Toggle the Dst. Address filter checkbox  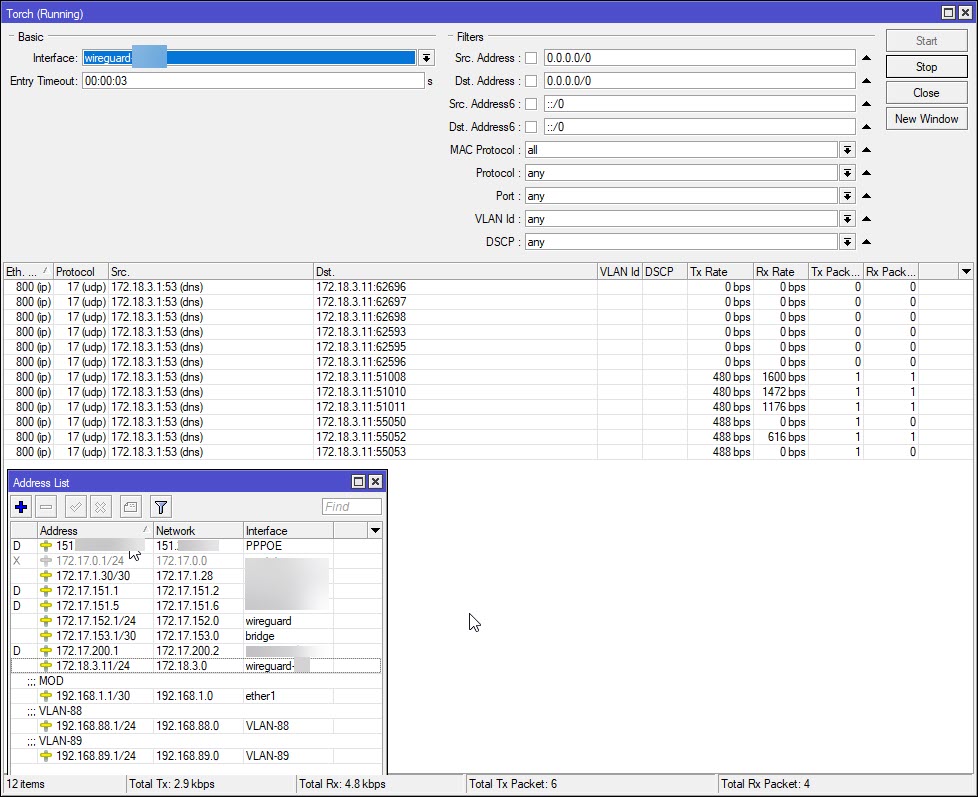(x=531, y=81)
